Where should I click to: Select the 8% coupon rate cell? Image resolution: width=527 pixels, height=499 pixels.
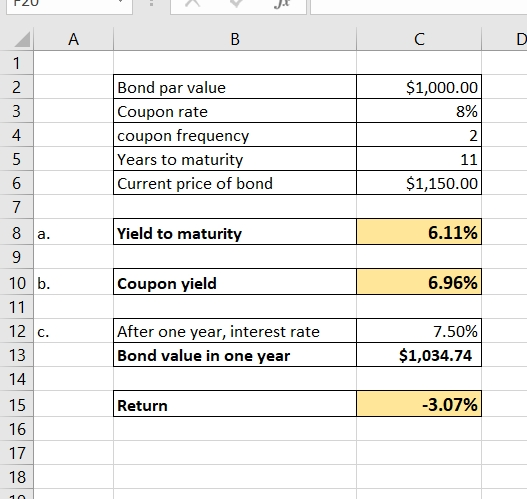click(419, 111)
